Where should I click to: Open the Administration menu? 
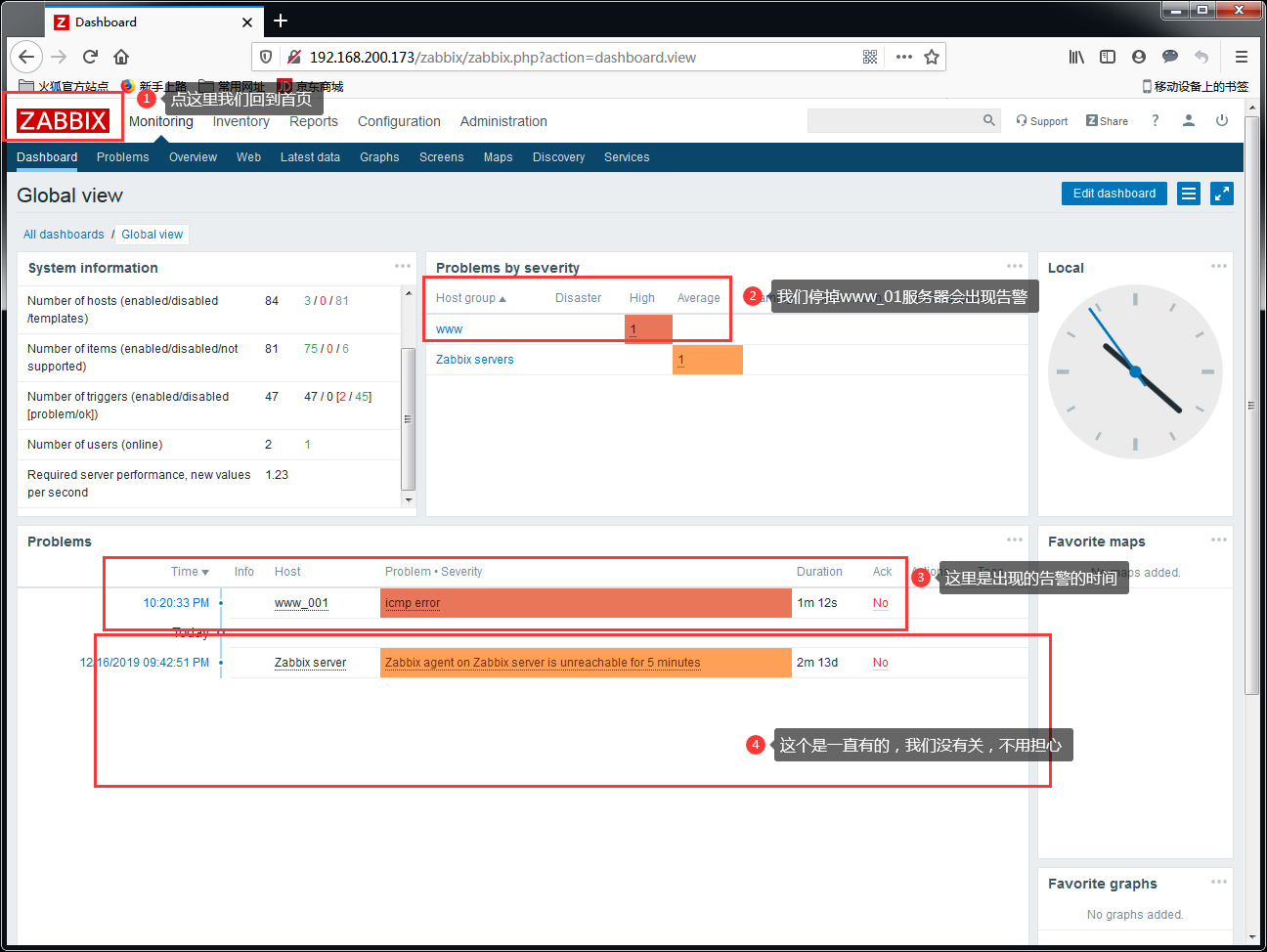pyautogui.click(x=503, y=121)
